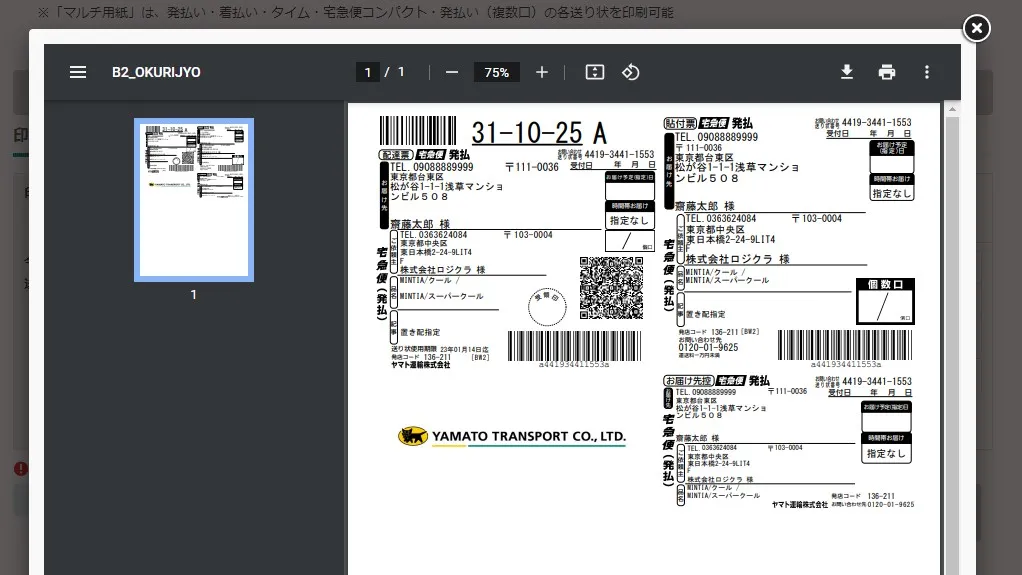Click the 31-10-25 A sorting code
The width and height of the screenshot is (1022, 575).
[x=538, y=132]
